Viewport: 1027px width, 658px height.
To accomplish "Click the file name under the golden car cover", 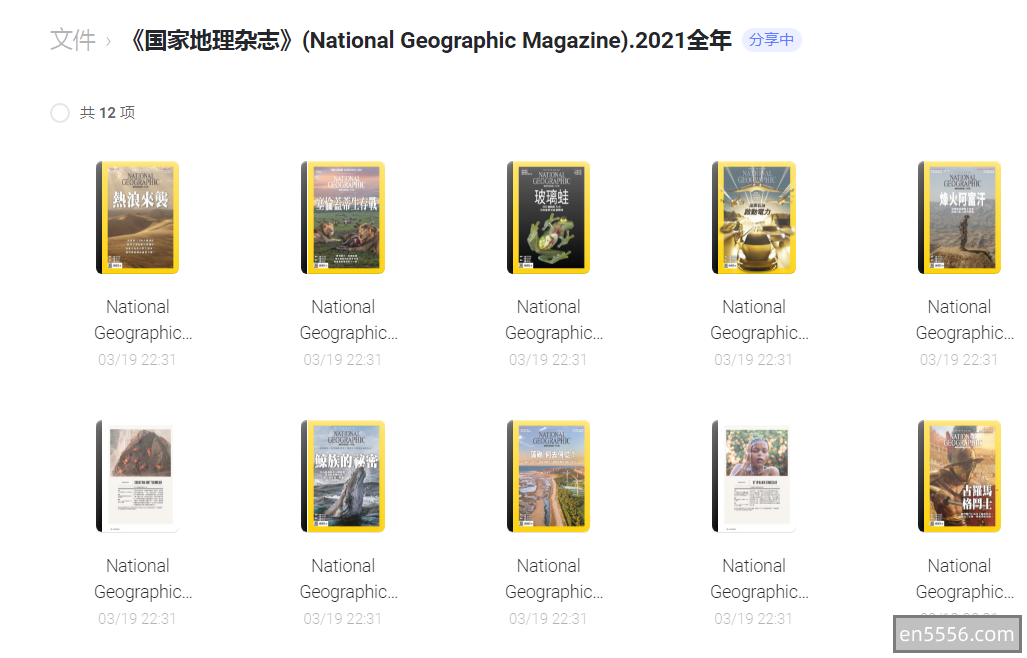I will (x=759, y=320).
